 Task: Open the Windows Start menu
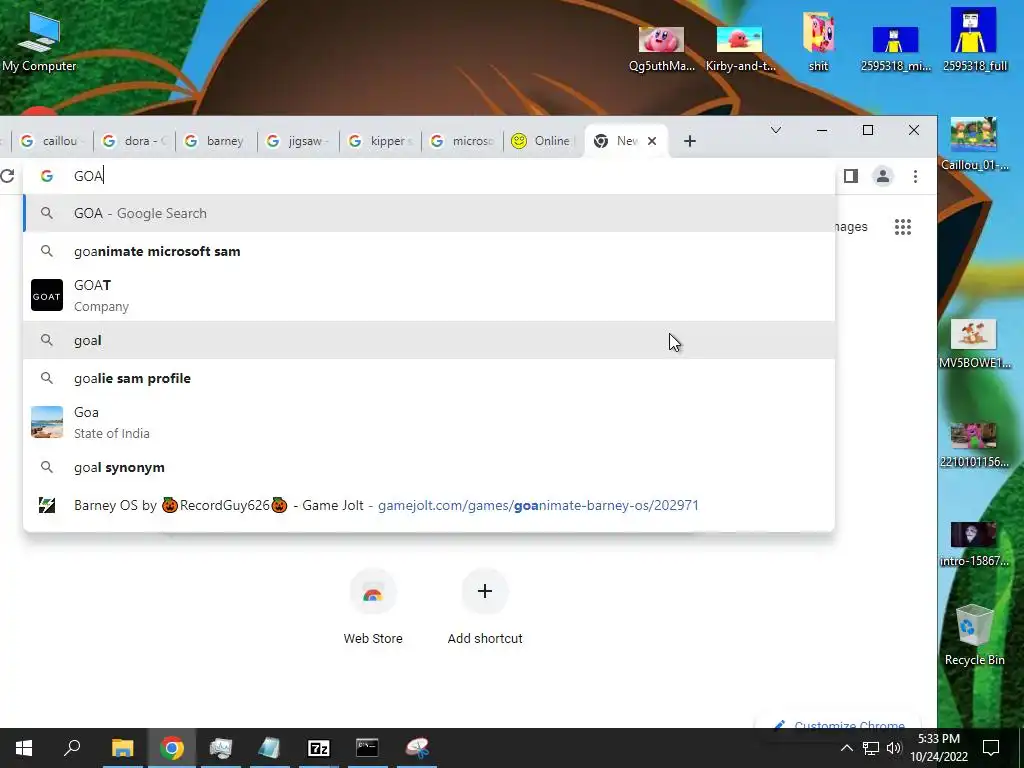[24, 748]
